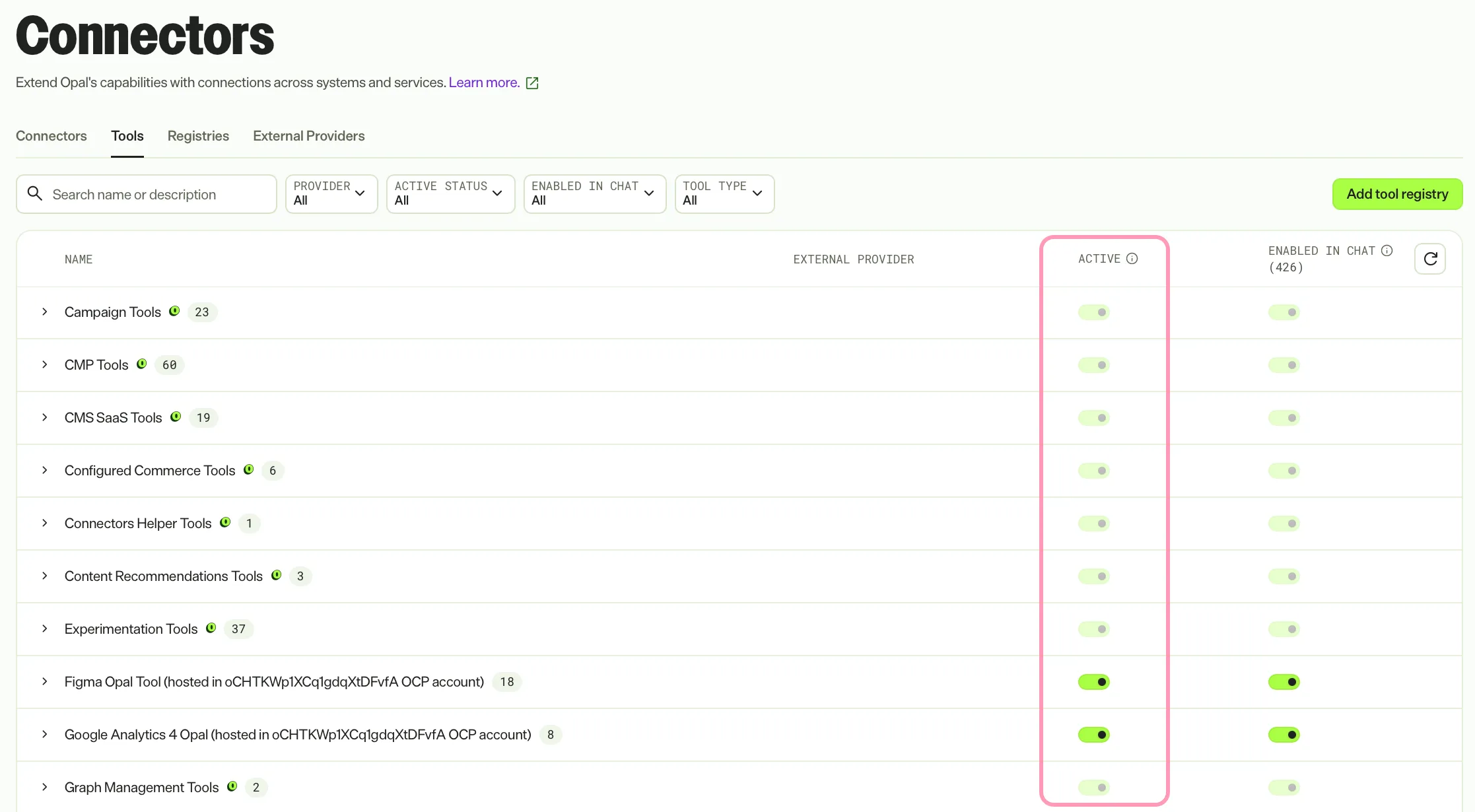Turn off Enabled in Chat for Figma Opal Tool
The image size is (1475, 812).
[x=1284, y=682]
